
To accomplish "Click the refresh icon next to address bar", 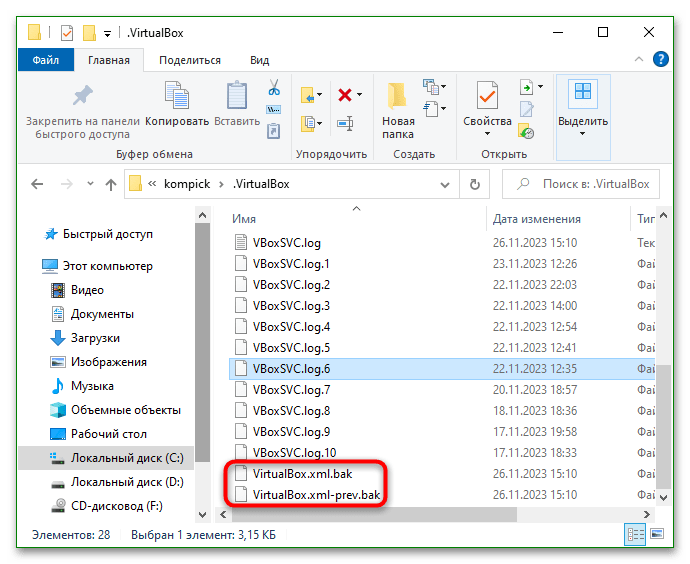I will click(474, 184).
